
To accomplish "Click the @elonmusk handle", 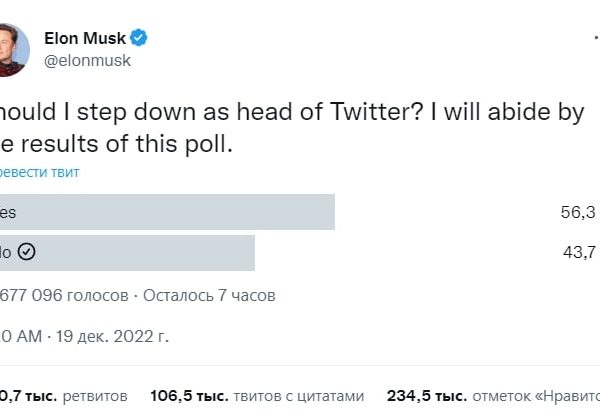I will 87,60.
